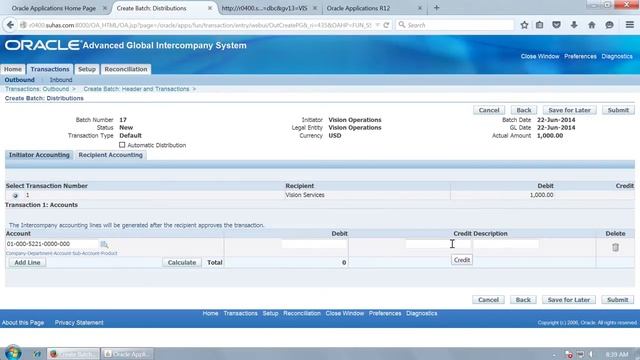The width and height of the screenshot is (640, 360).
Task: Bookmark this page with star icon
Action: (524, 25)
